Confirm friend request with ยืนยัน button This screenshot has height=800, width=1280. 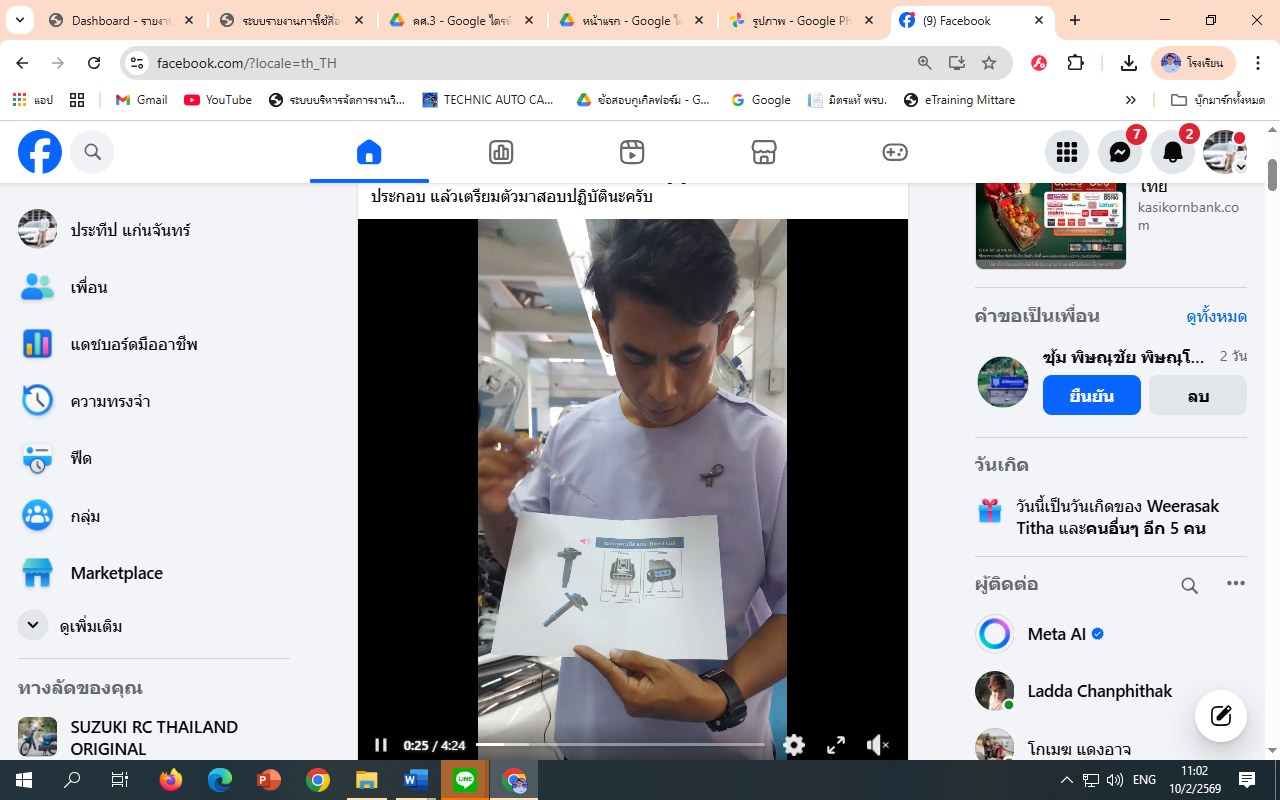pos(1091,396)
